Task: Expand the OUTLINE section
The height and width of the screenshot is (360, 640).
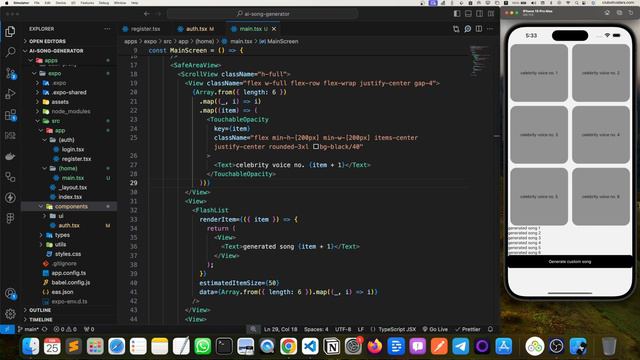Action: pos(69,310)
